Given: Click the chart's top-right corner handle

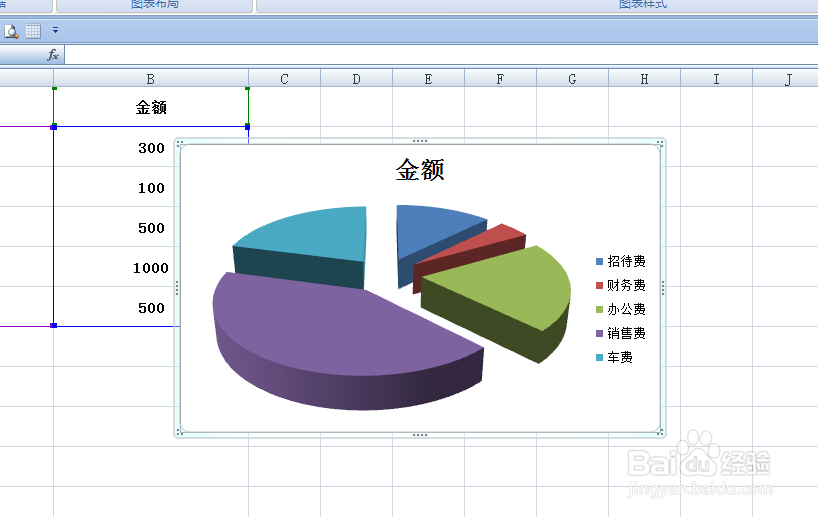Looking at the screenshot, I should coord(660,143).
